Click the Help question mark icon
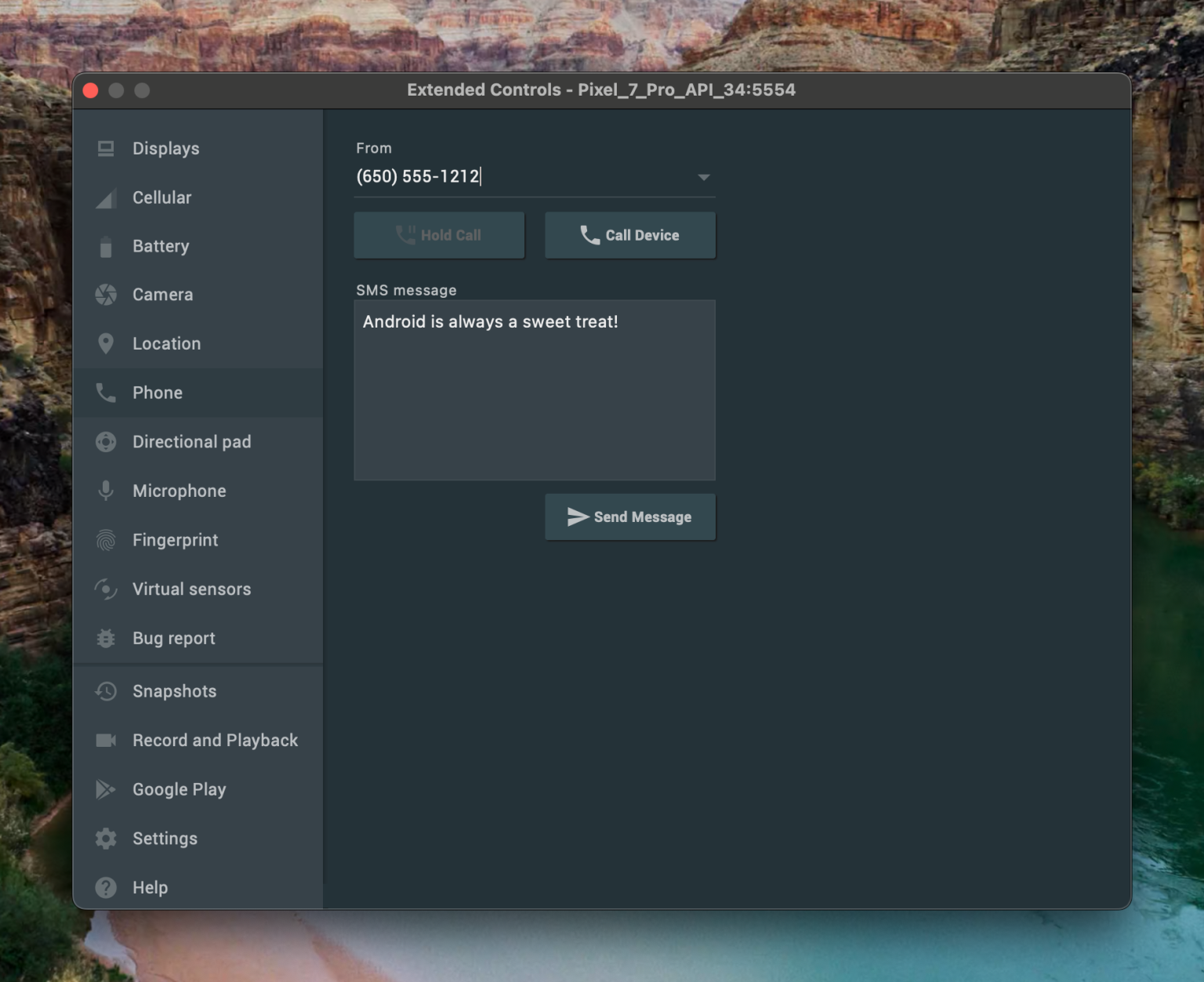This screenshot has height=982, width=1204. (106, 888)
